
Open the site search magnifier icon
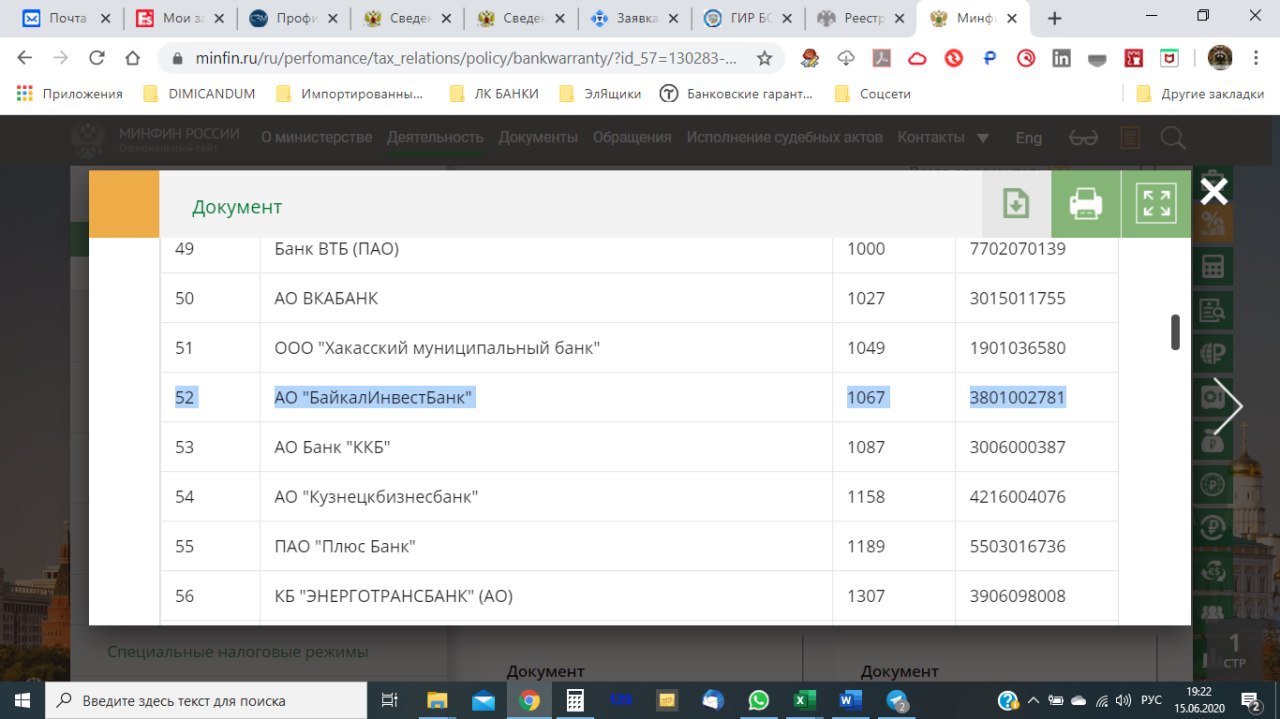(1173, 138)
